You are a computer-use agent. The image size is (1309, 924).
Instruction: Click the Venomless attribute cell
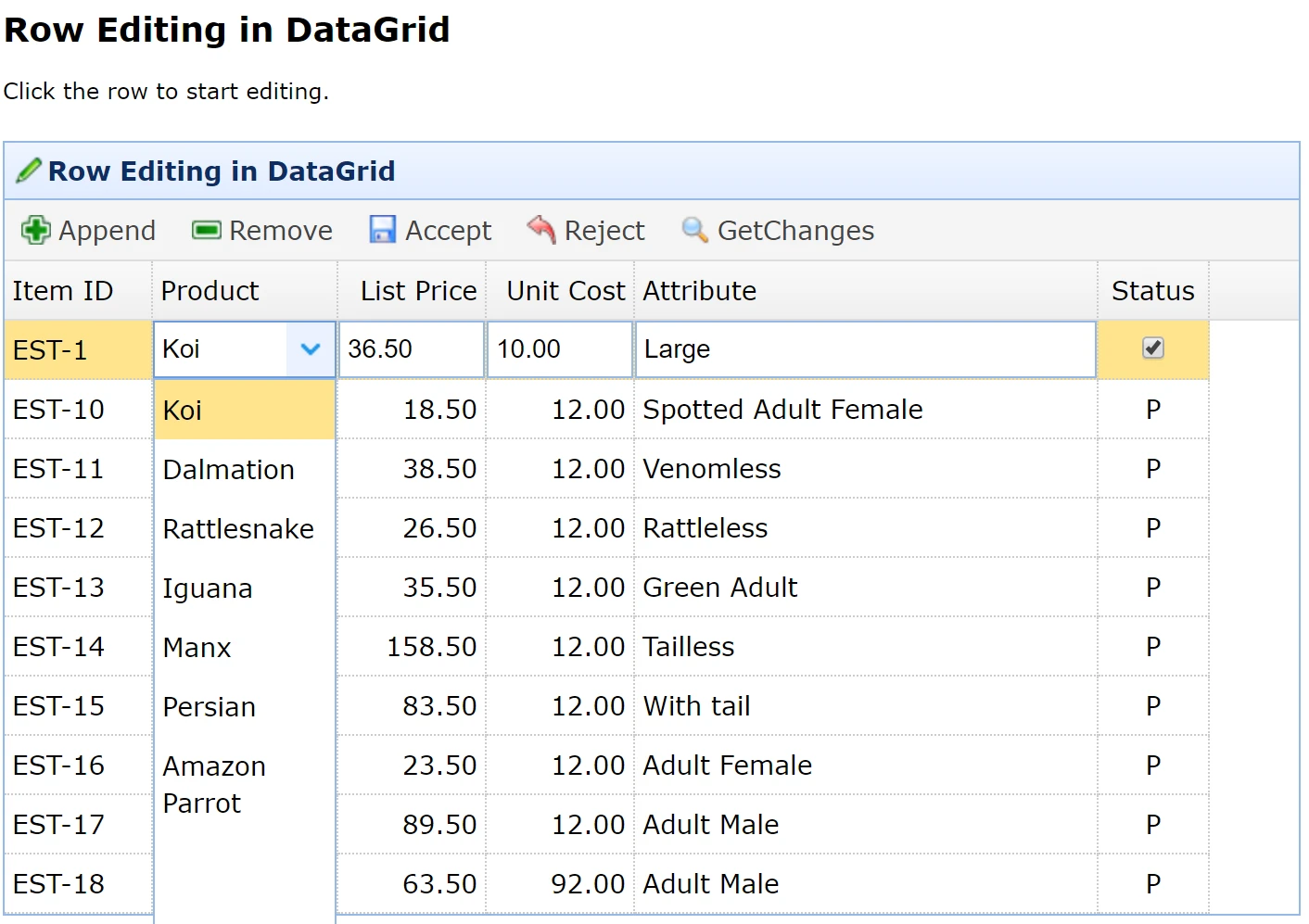(866, 468)
